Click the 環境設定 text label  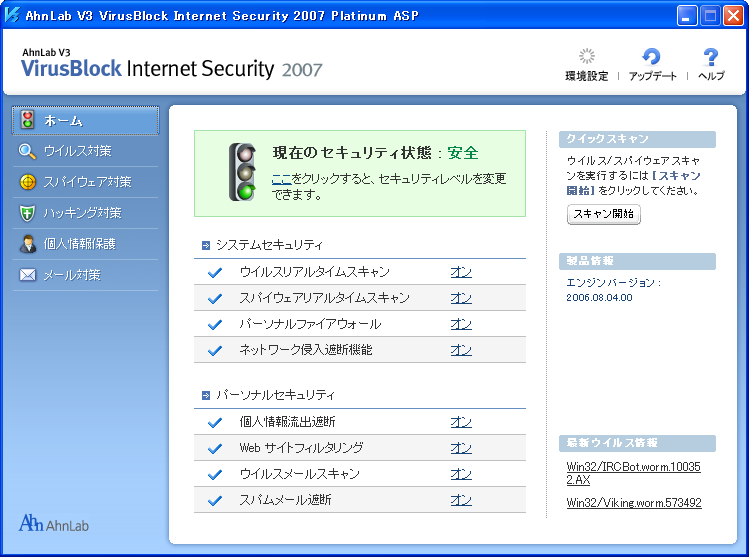coord(587,76)
